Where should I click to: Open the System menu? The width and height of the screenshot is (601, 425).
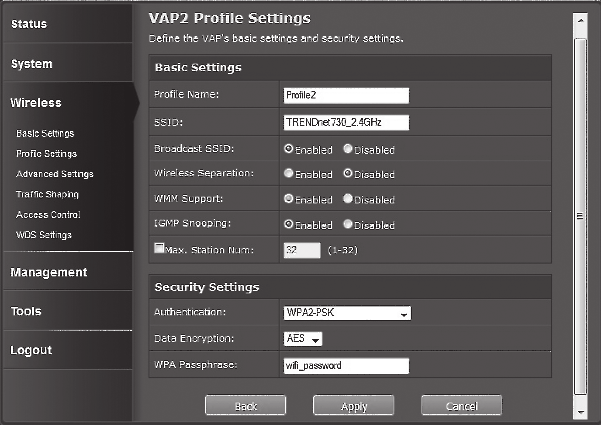(x=32, y=64)
